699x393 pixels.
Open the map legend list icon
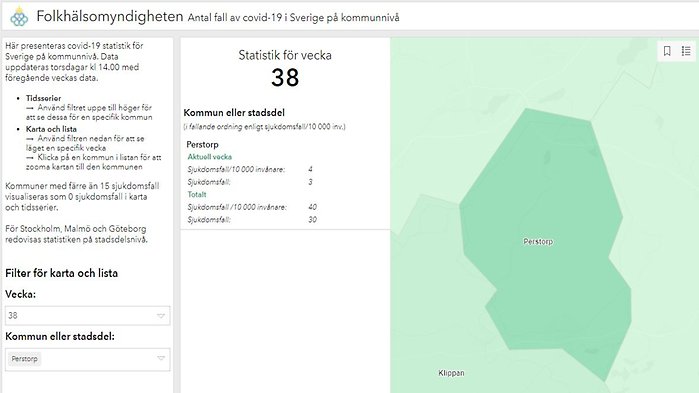(x=686, y=51)
